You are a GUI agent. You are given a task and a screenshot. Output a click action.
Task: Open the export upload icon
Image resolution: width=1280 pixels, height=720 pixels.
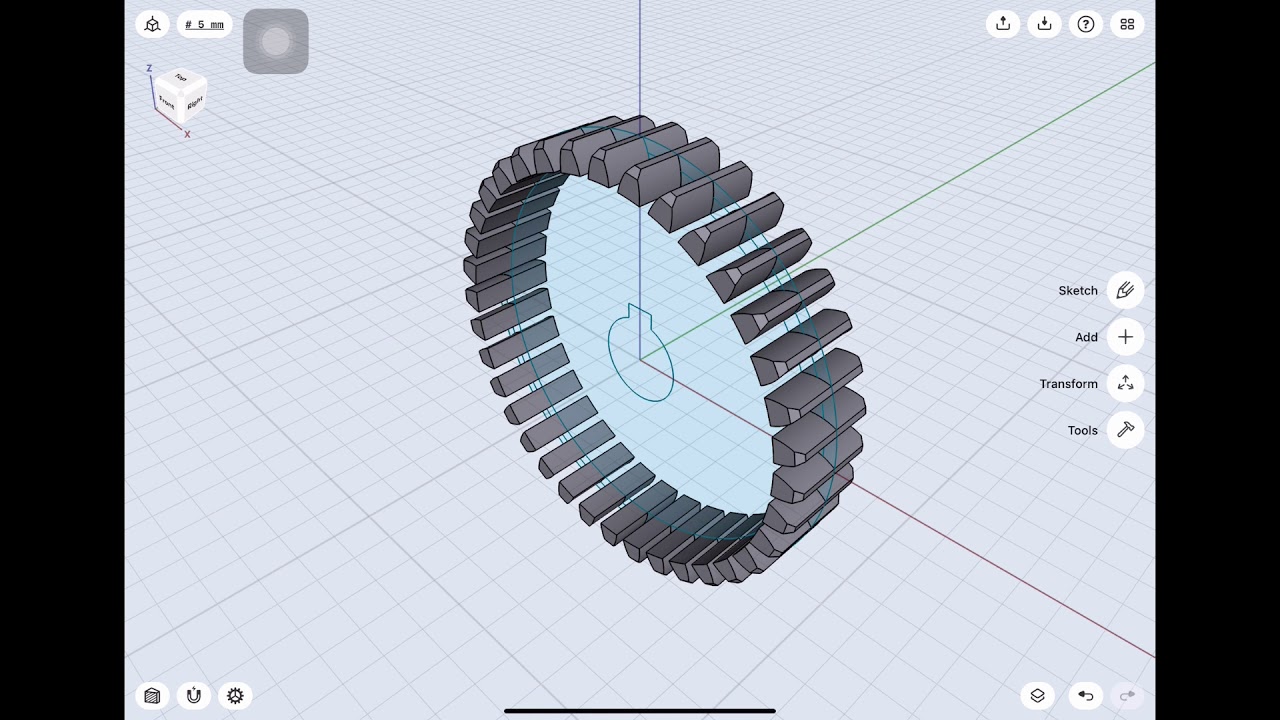(1003, 24)
